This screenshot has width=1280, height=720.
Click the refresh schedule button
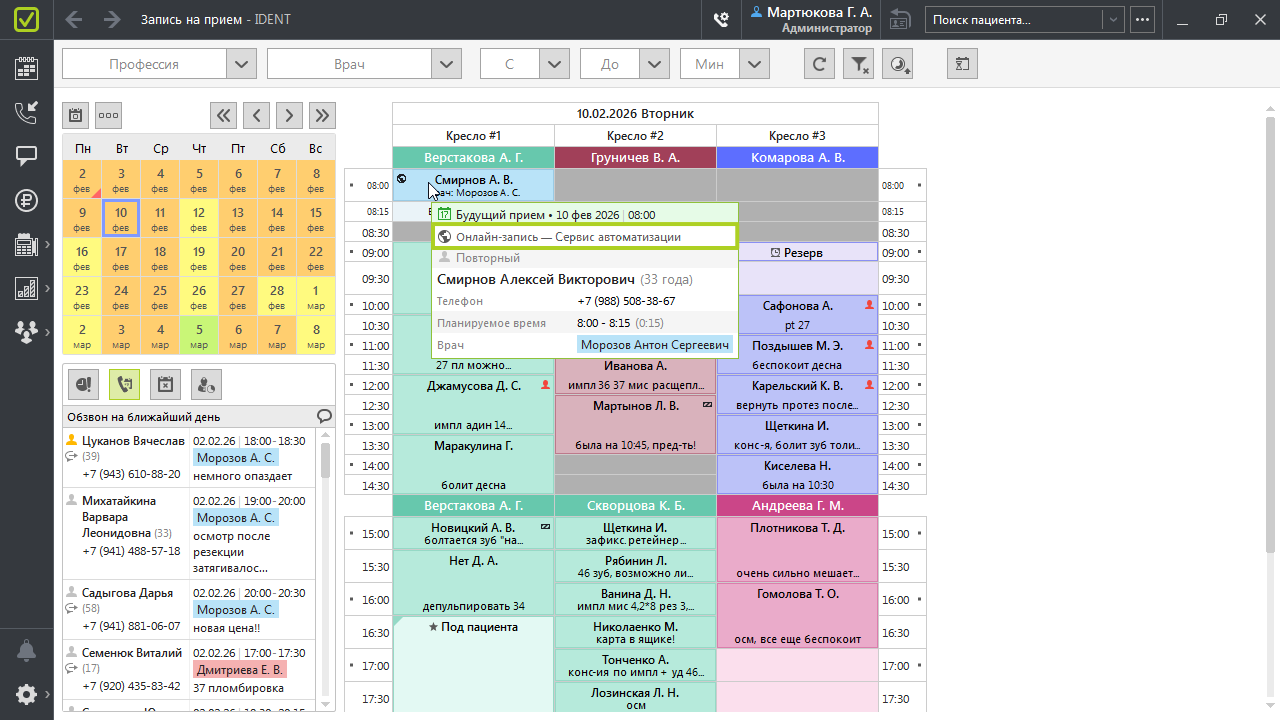click(x=819, y=64)
